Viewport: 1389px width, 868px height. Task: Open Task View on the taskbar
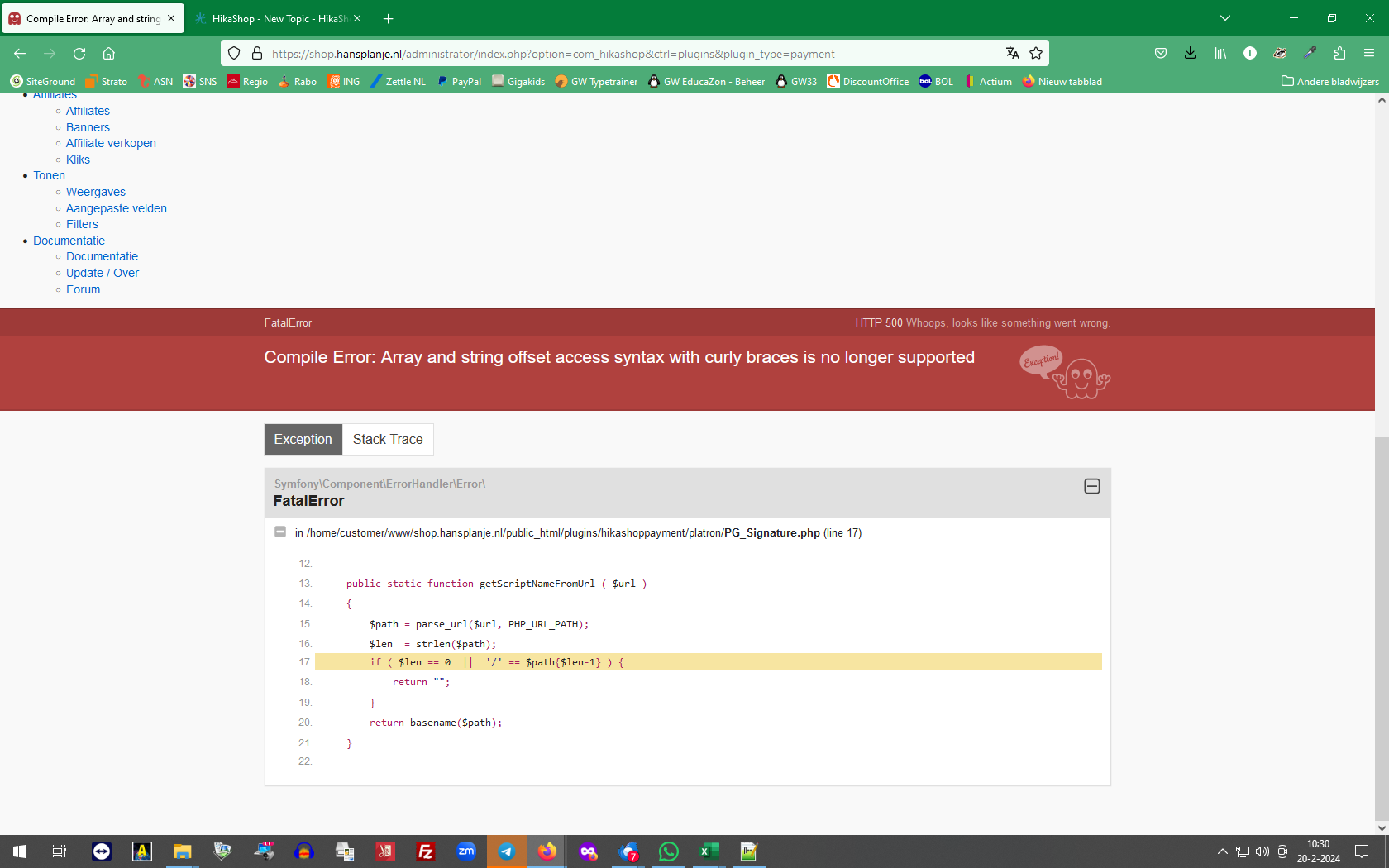coord(60,851)
